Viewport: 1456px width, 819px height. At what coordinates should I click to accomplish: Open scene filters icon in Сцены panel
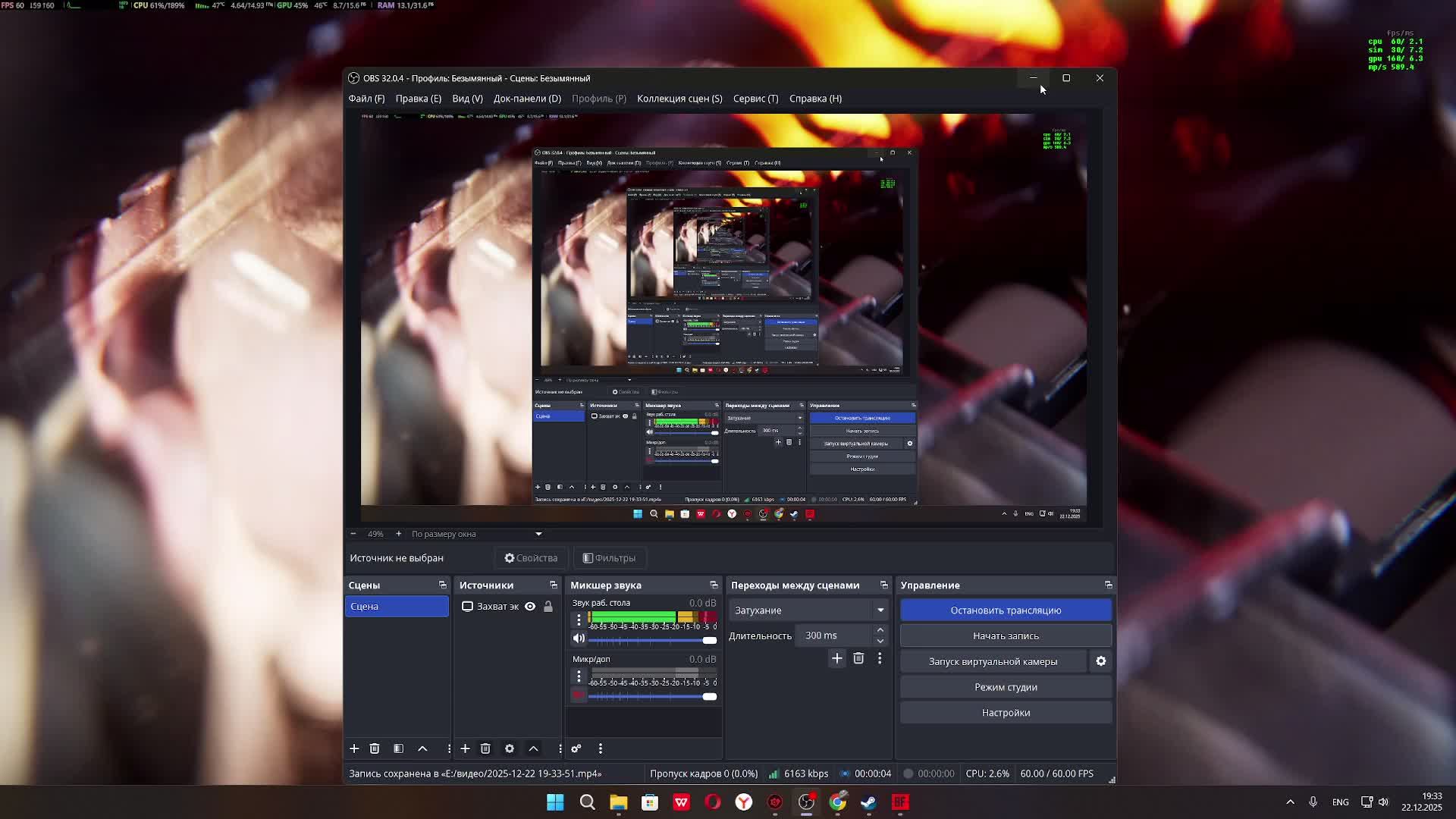[x=398, y=748]
